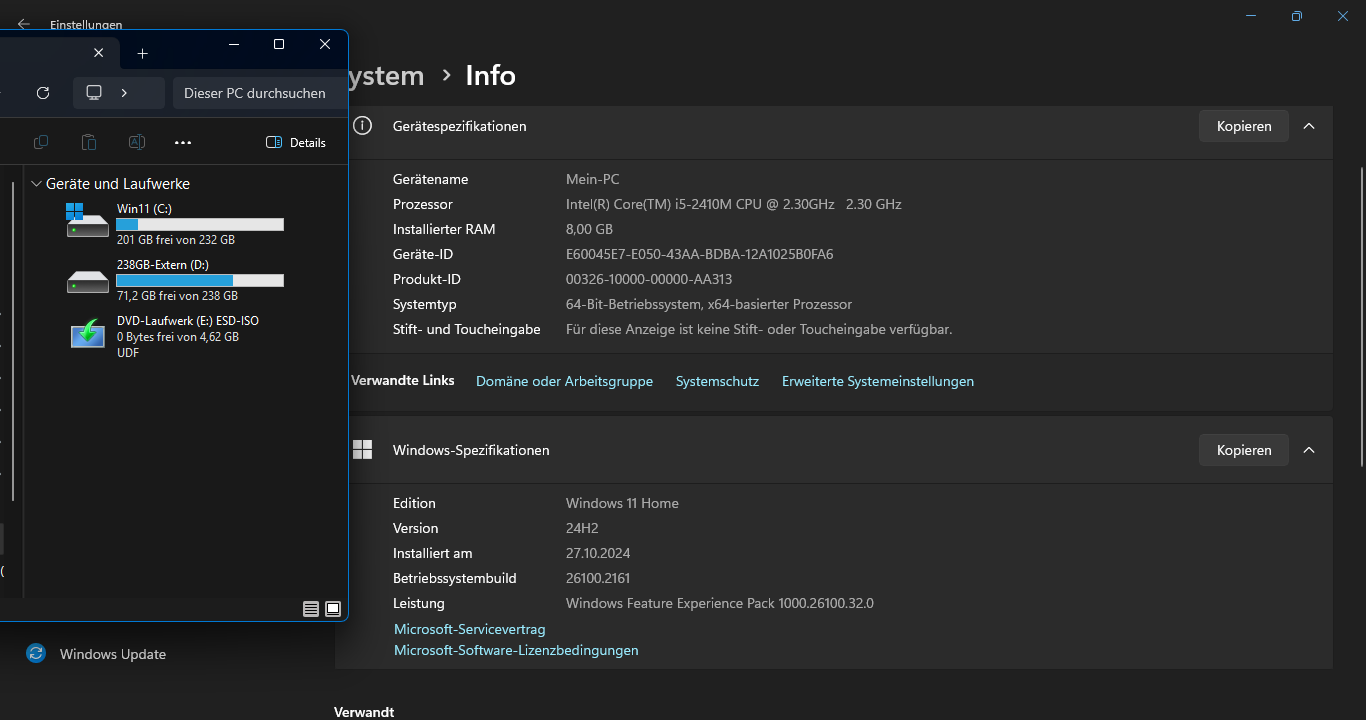This screenshot has width=1366, height=720.
Task: Click the info circle icon beside Gerätespezifikationen
Action: coord(363,126)
